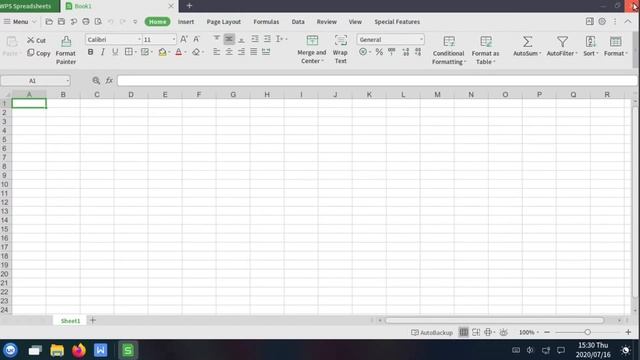Open a file with the folder icon
The width and height of the screenshot is (640, 360).
[49, 22]
